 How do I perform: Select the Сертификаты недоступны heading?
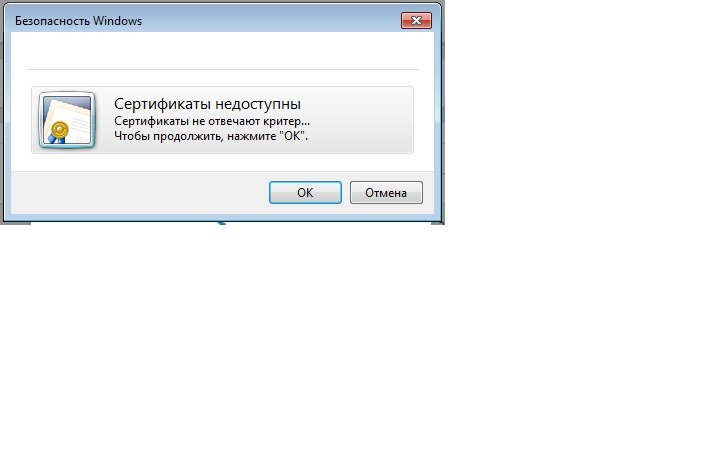pyautogui.click(x=207, y=104)
